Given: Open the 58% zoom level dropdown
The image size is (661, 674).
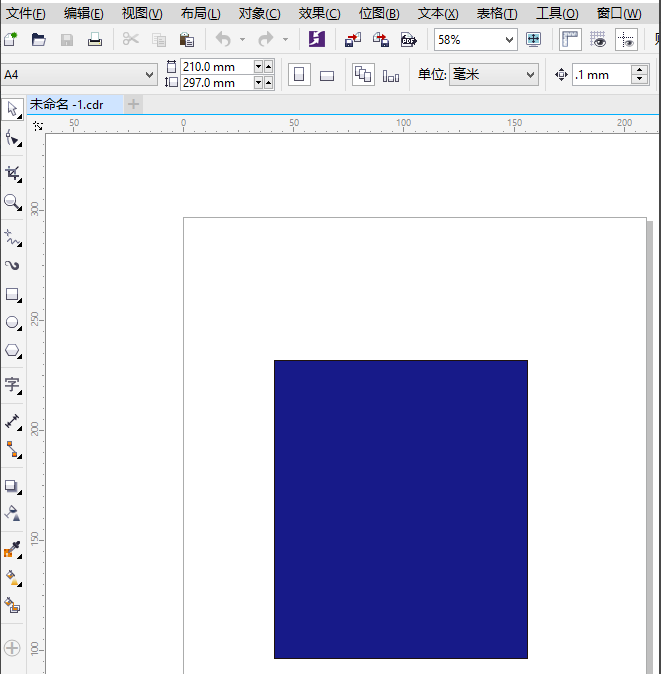Looking at the screenshot, I should coord(509,40).
